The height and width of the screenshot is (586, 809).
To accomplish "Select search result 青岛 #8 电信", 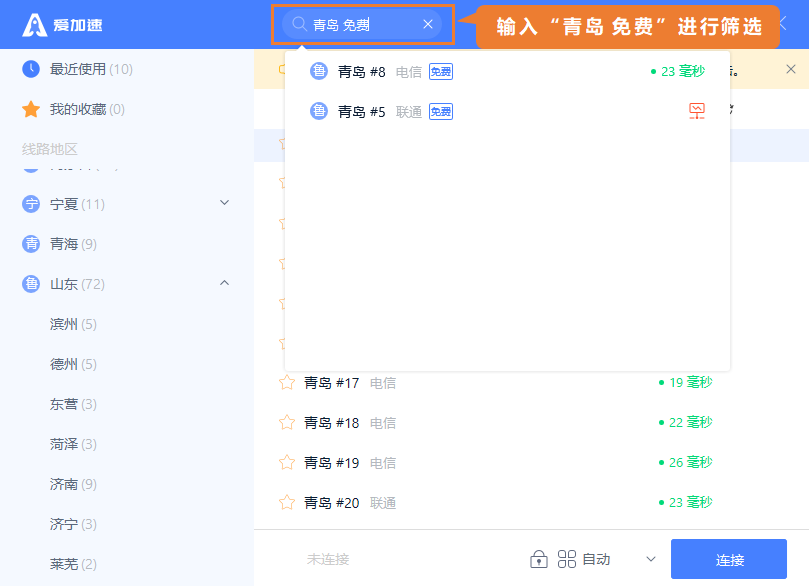I will pyautogui.click(x=507, y=72).
